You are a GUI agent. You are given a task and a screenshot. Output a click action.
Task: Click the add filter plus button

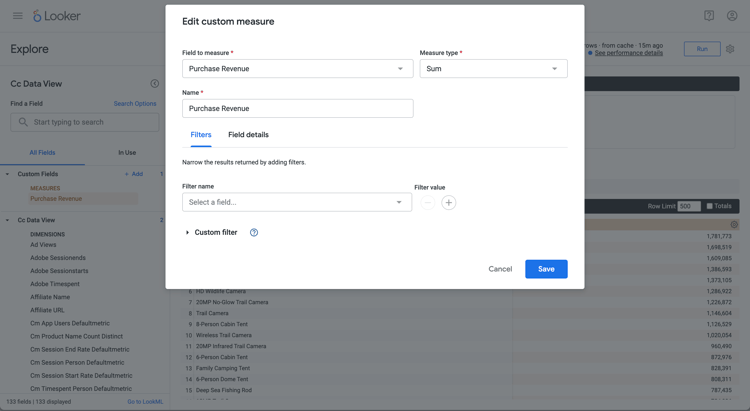coord(449,202)
